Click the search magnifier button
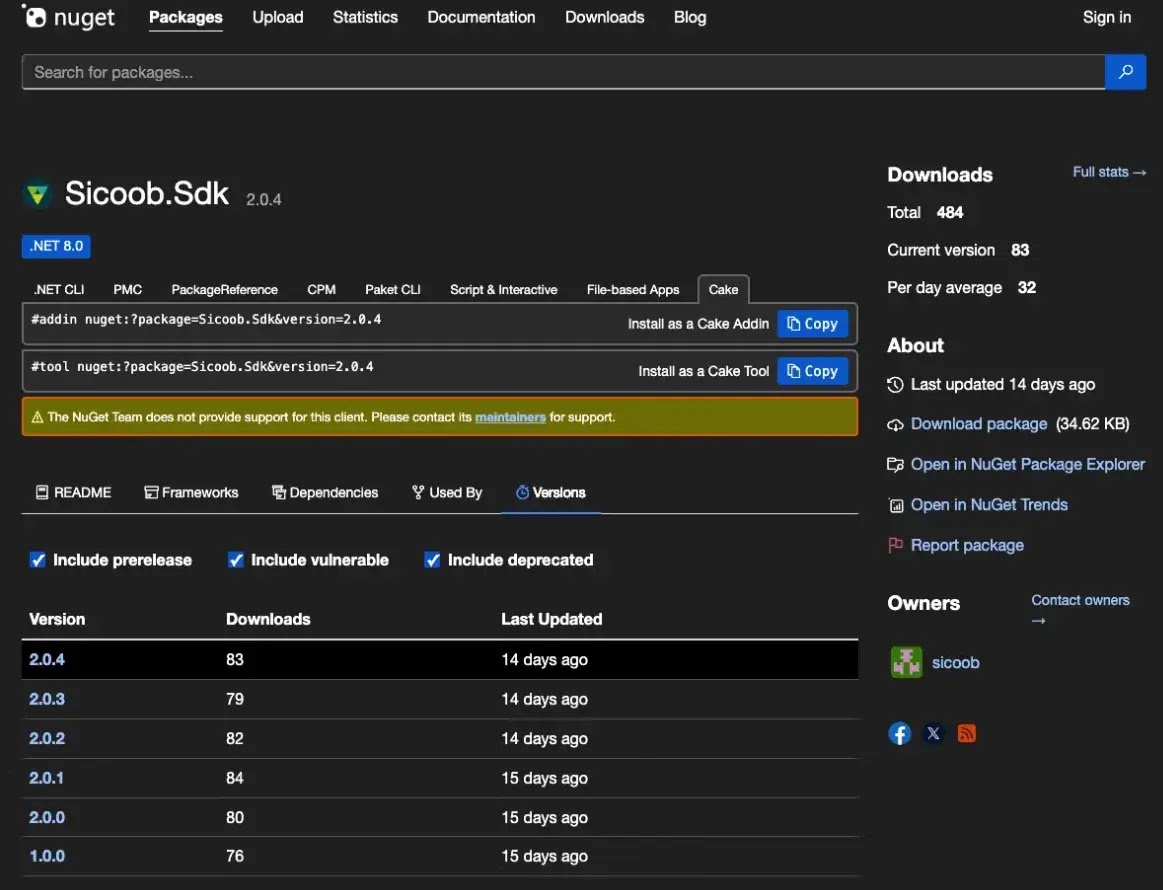 pos(1125,72)
